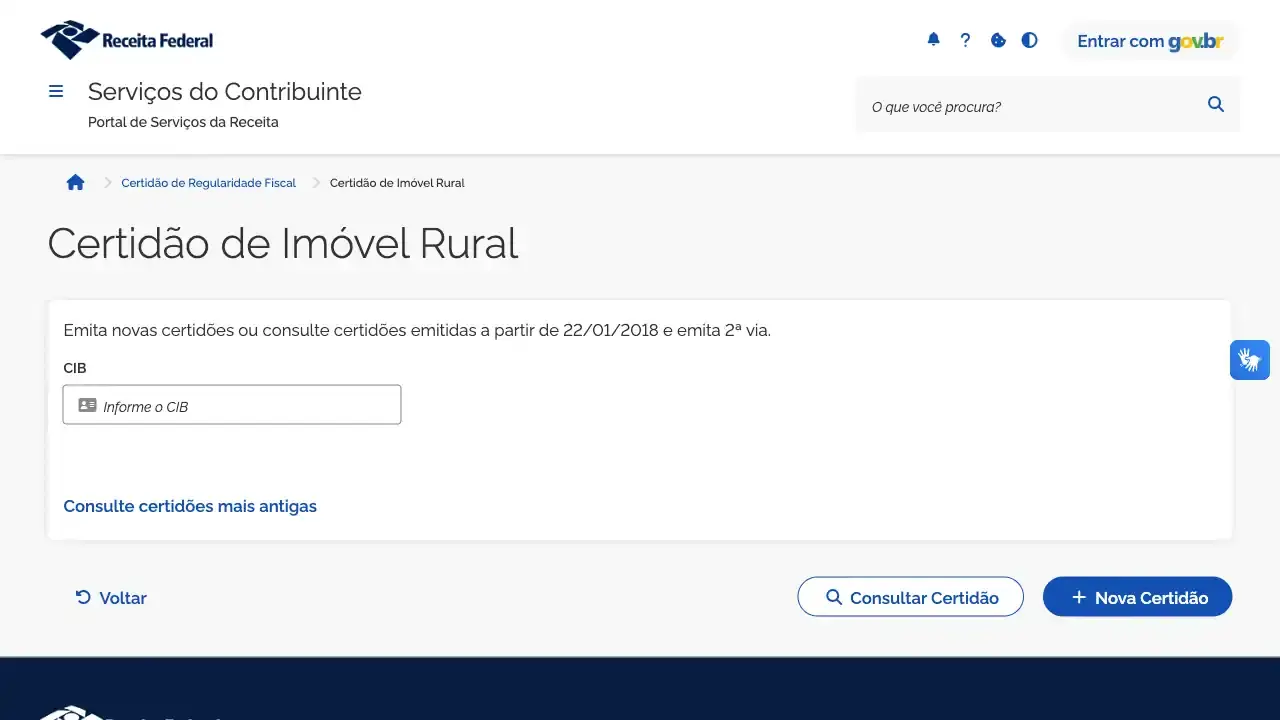This screenshot has height=720, width=1280.
Task: Open cookie preferences icon
Action: 998,40
